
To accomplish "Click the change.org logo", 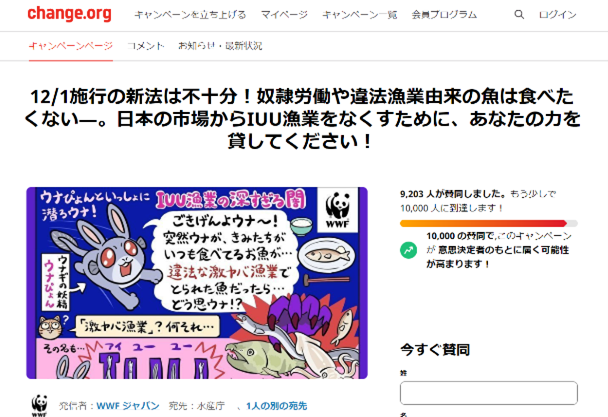I will [69, 14].
